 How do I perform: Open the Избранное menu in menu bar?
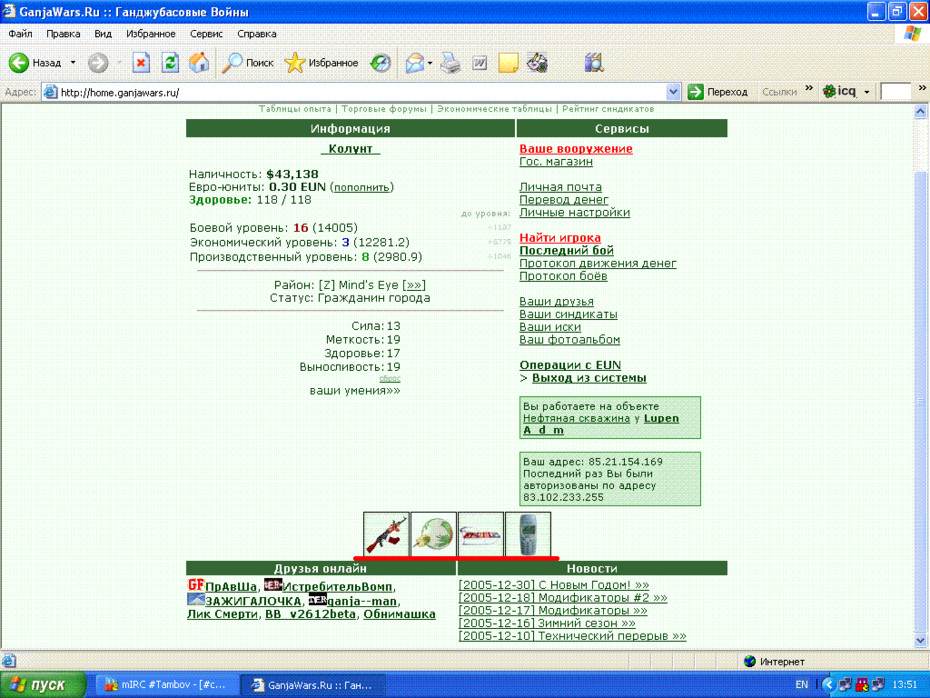click(x=151, y=34)
